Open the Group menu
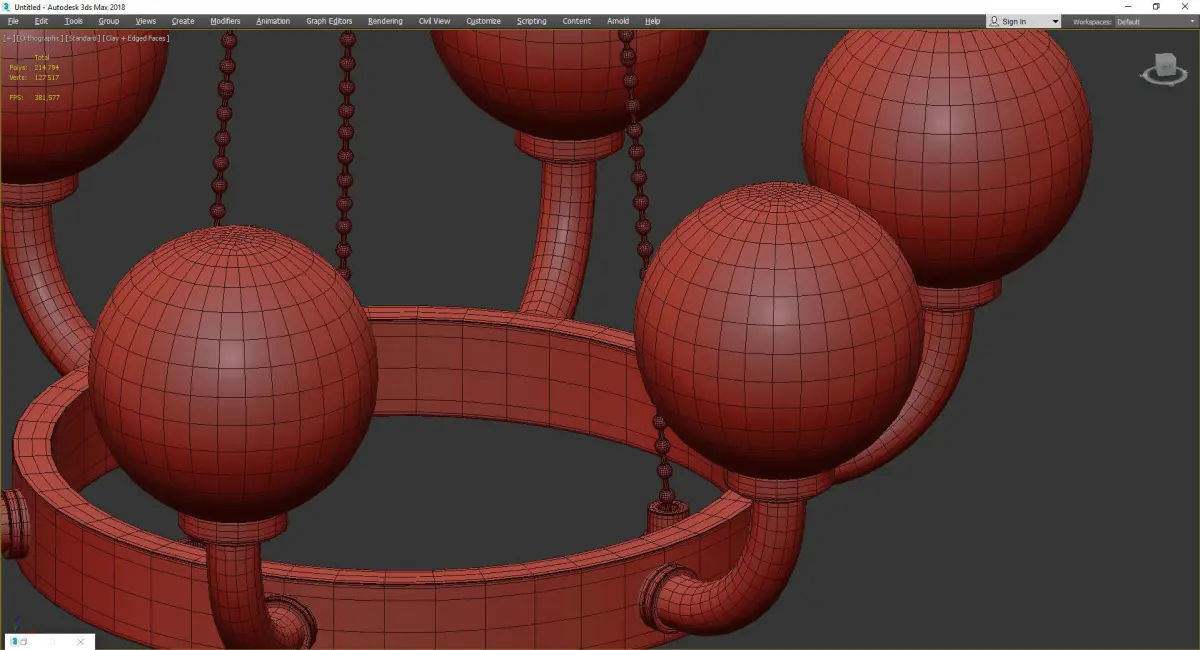1200x650 pixels. pyautogui.click(x=109, y=21)
